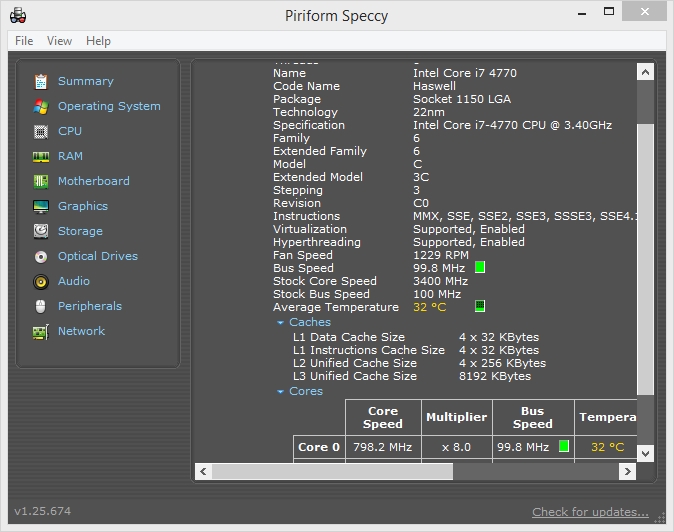674x532 pixels.
Task: Select the CPU section label
Action: coord(70,131)
